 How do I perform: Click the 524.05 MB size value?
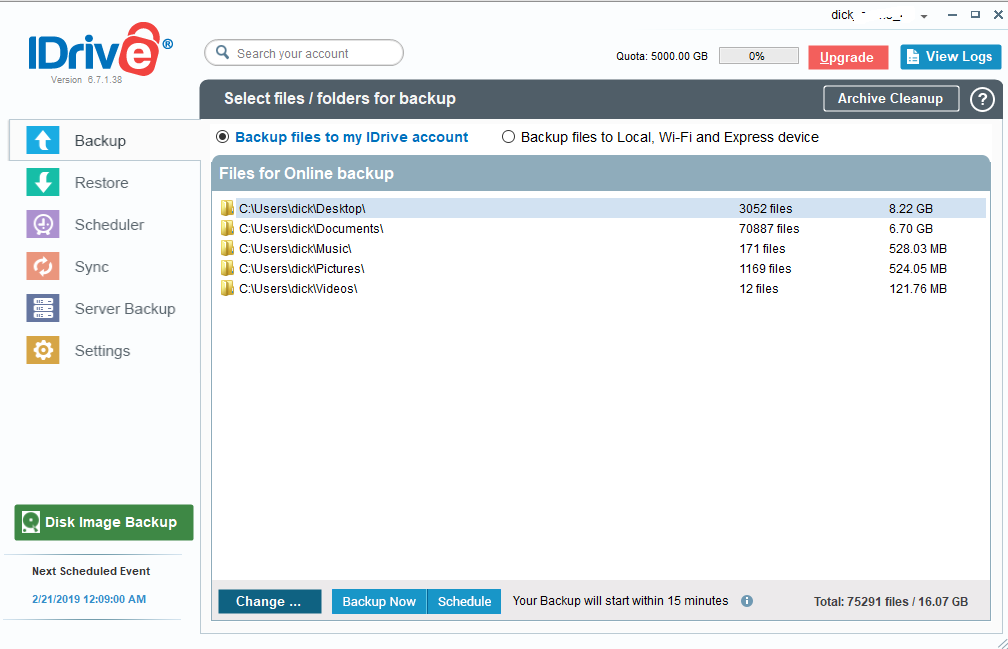pos(917,269)
